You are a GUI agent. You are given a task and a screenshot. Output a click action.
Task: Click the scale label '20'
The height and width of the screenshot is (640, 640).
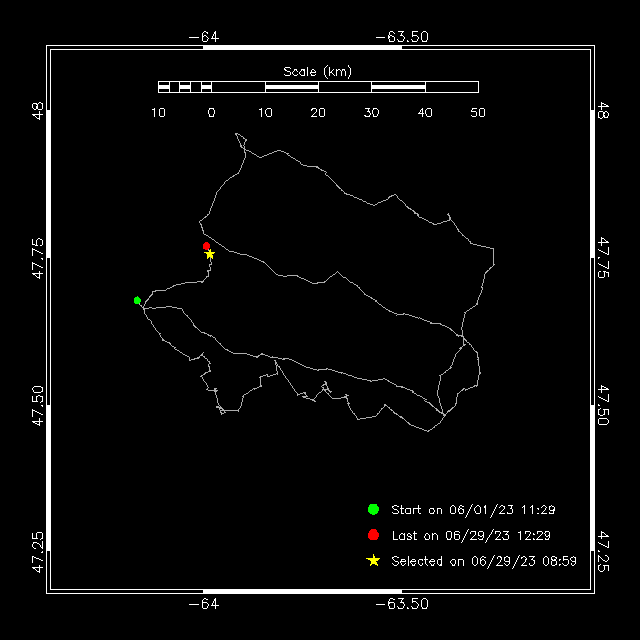click(x=318, y=113)
